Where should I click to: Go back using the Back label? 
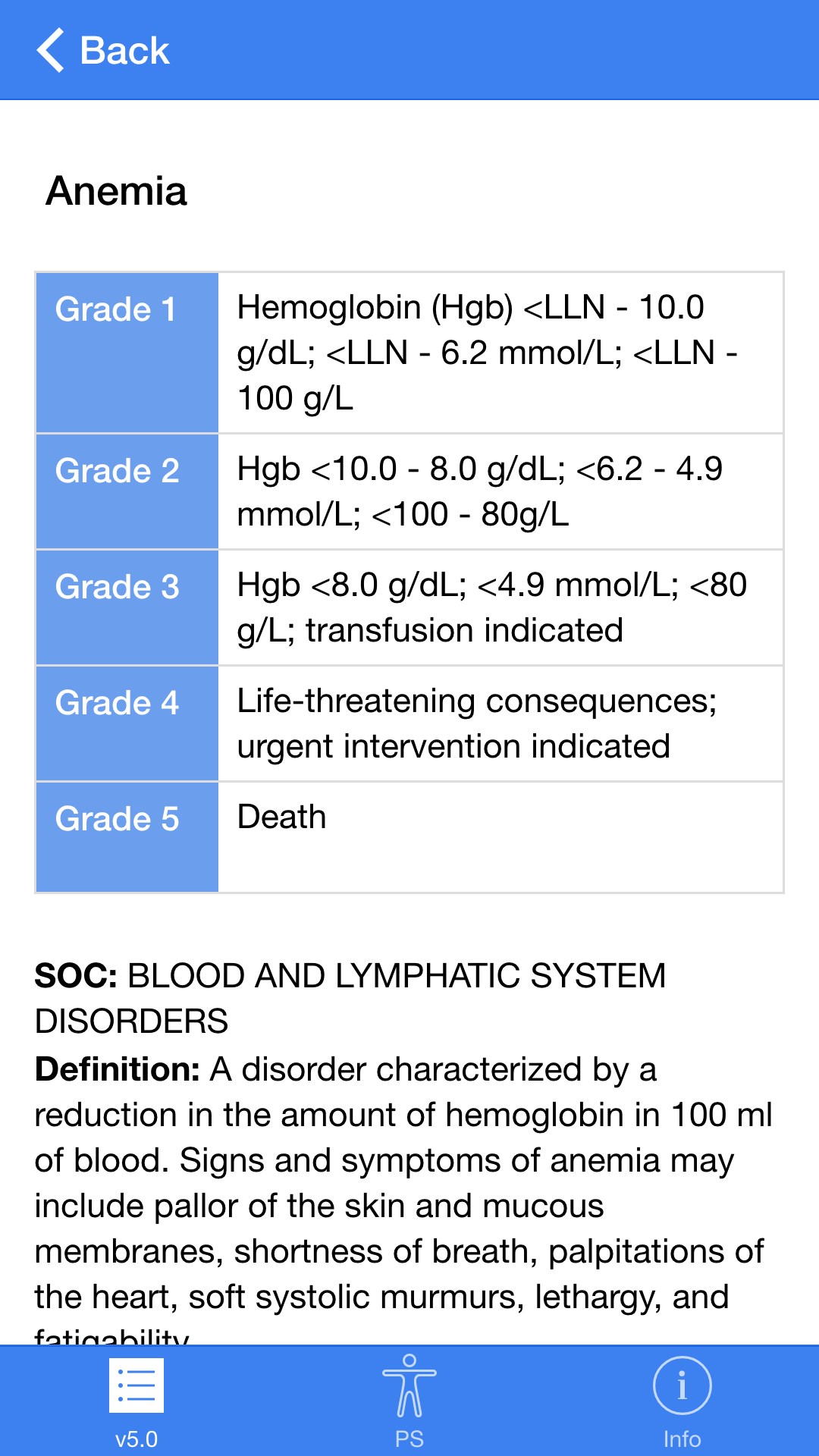[x=124, y=51]
